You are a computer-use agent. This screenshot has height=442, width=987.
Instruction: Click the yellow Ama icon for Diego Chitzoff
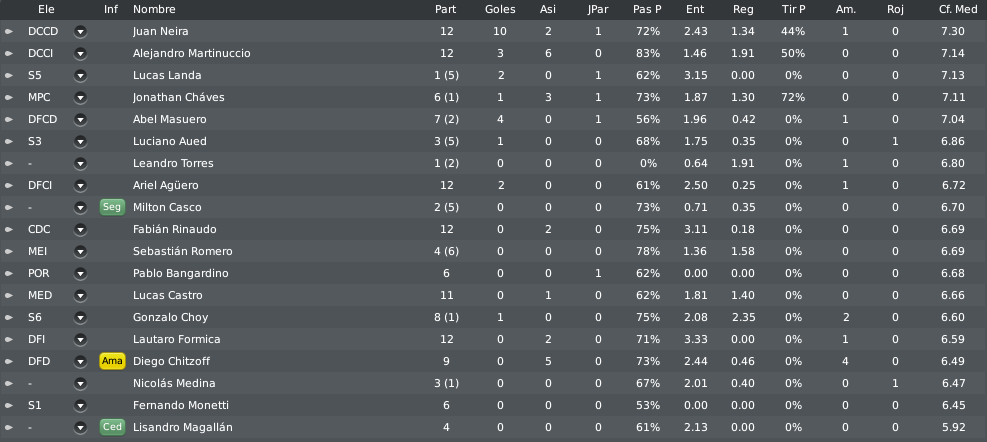[112, 361]
